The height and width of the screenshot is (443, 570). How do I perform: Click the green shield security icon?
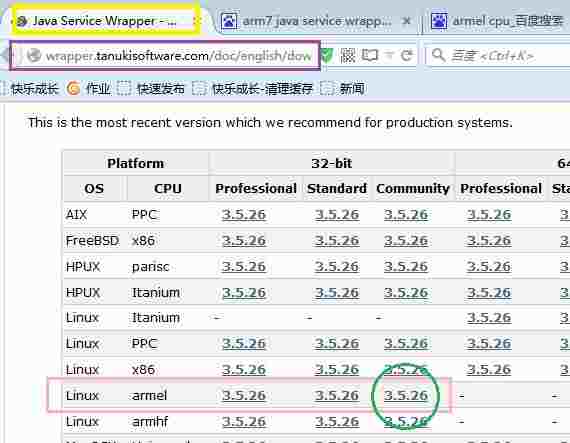327,56
